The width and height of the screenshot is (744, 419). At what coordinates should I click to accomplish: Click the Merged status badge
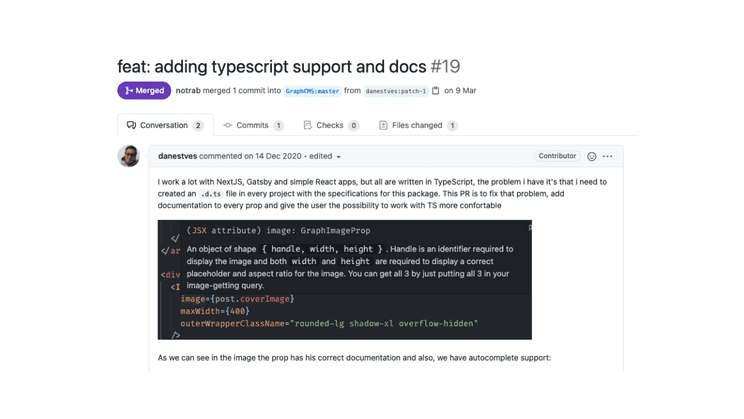coord(144,91)
